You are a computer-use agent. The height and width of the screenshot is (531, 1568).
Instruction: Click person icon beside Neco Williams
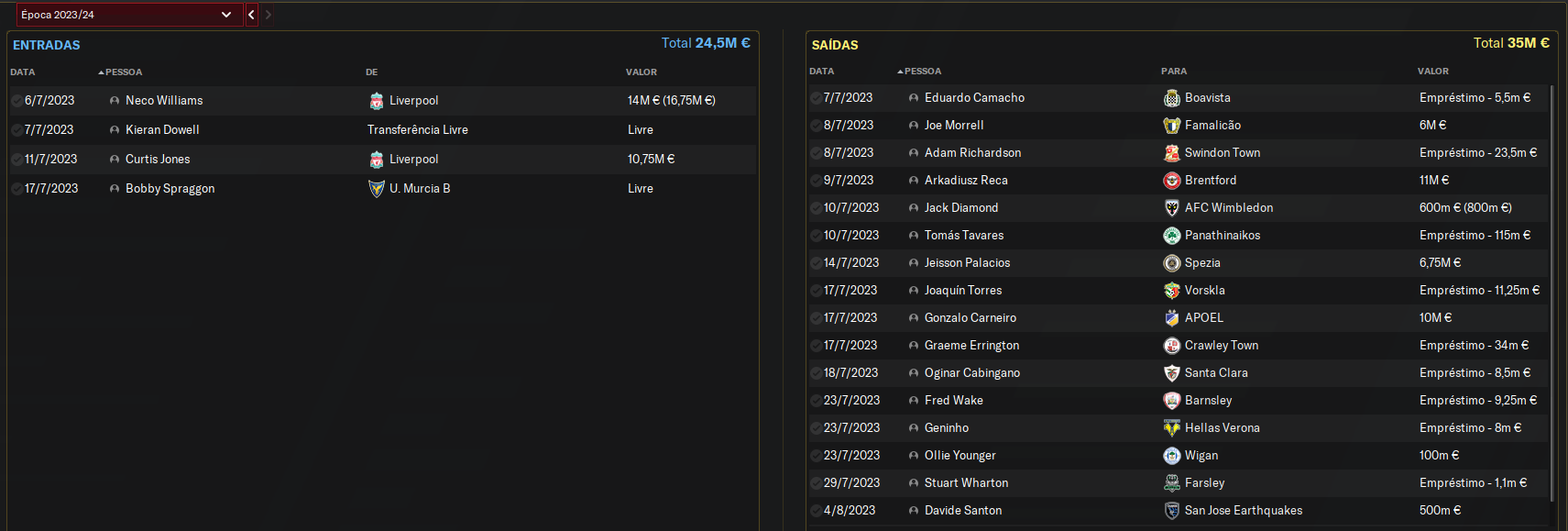(x=115, y=101)
